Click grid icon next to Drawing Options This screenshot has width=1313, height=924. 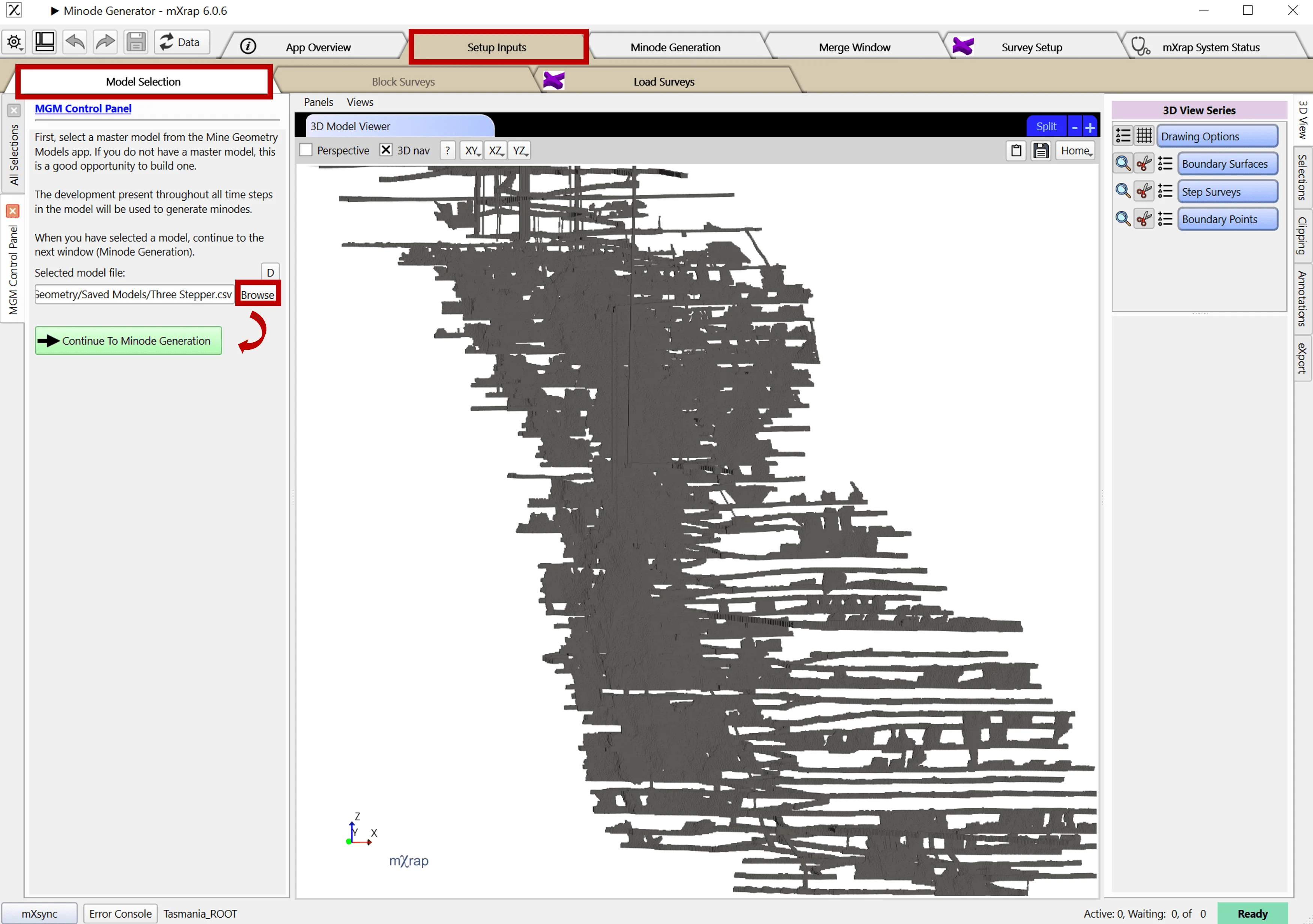pyautogui.click(x=1144, y=136)
